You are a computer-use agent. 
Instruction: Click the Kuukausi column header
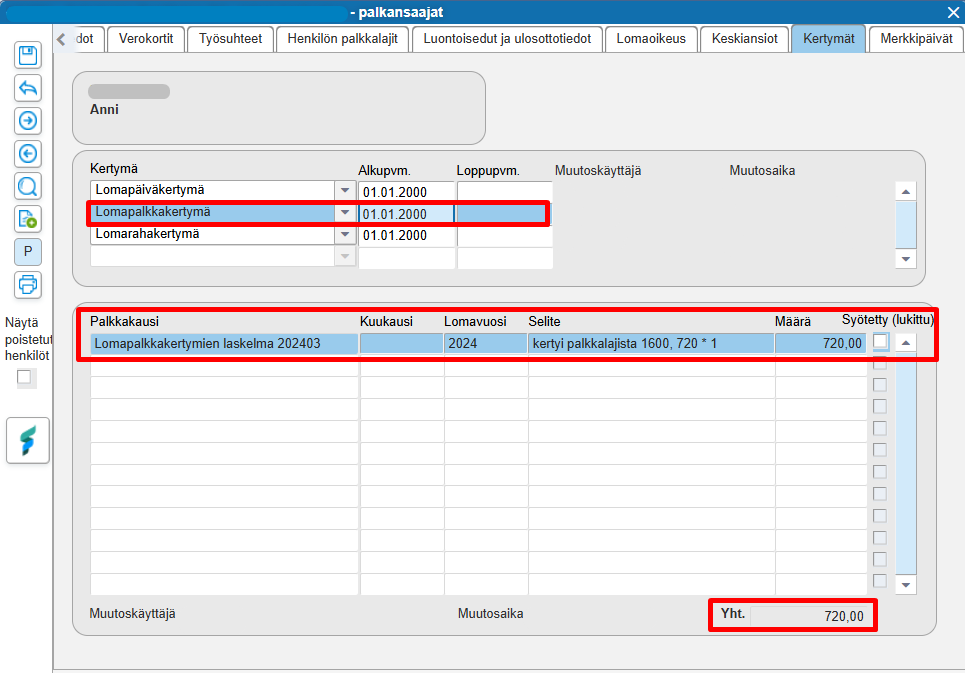[386, 321]
